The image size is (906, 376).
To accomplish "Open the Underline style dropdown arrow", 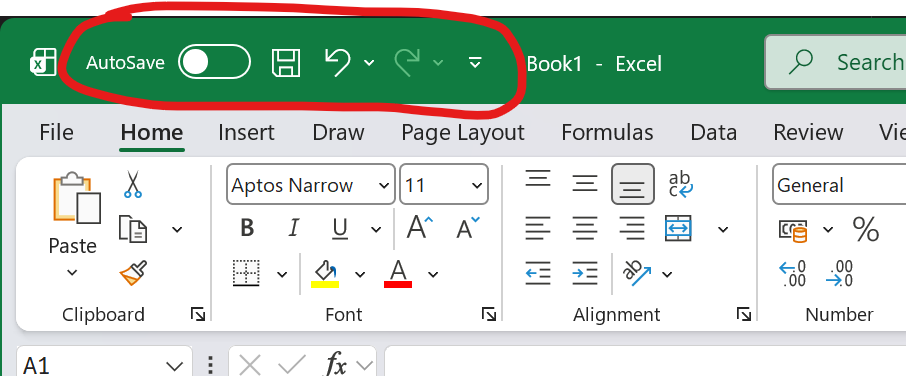I will [376, 230].
